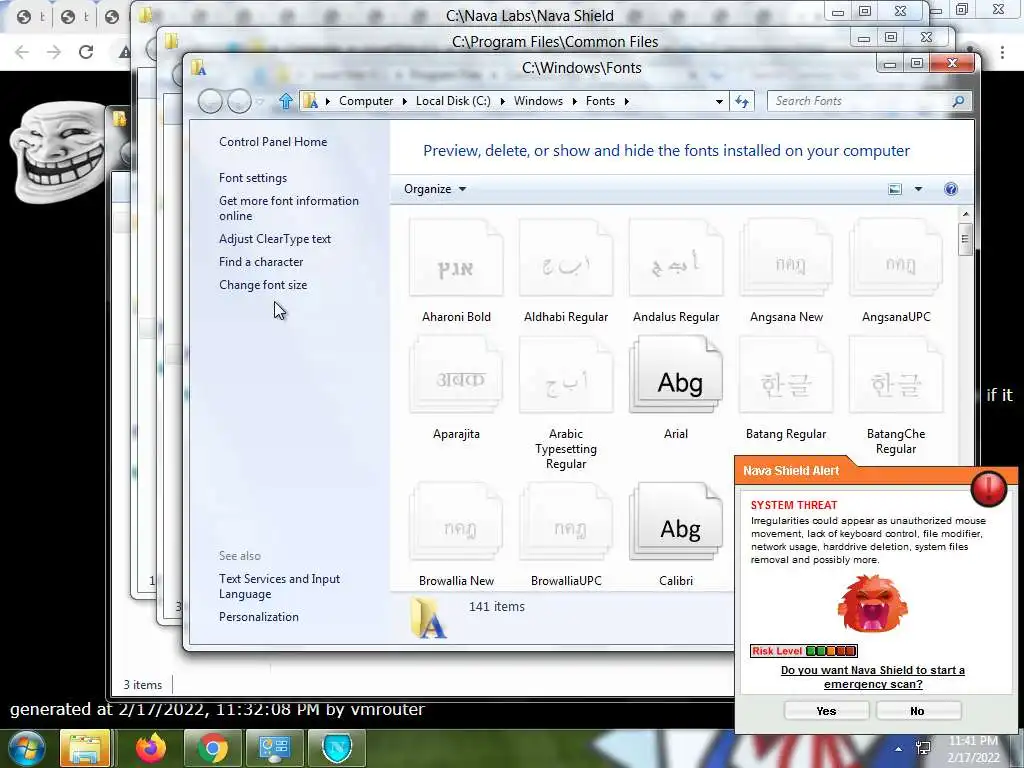Select the Browallia New font family

[x=456, y=534]
